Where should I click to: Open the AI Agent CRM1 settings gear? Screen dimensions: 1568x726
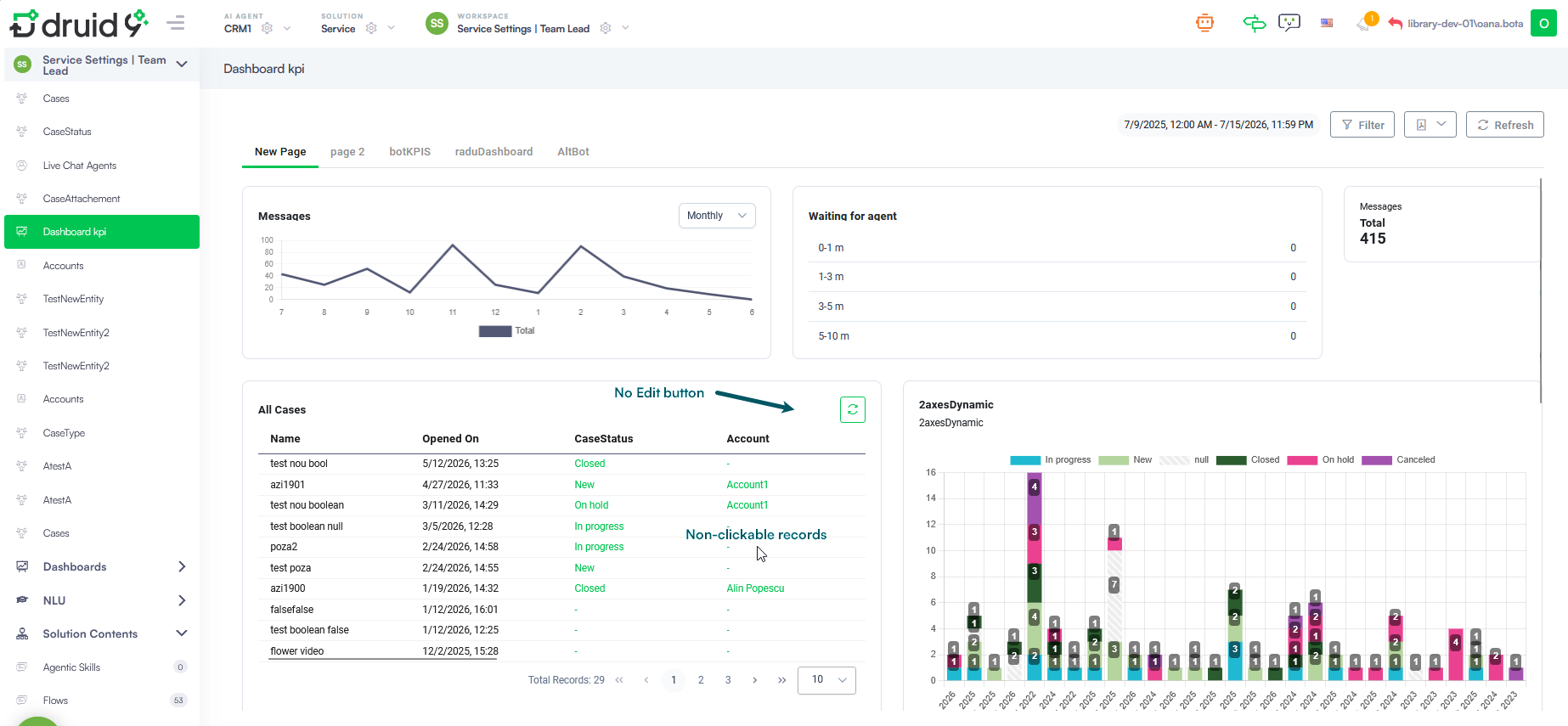point(267,28)
